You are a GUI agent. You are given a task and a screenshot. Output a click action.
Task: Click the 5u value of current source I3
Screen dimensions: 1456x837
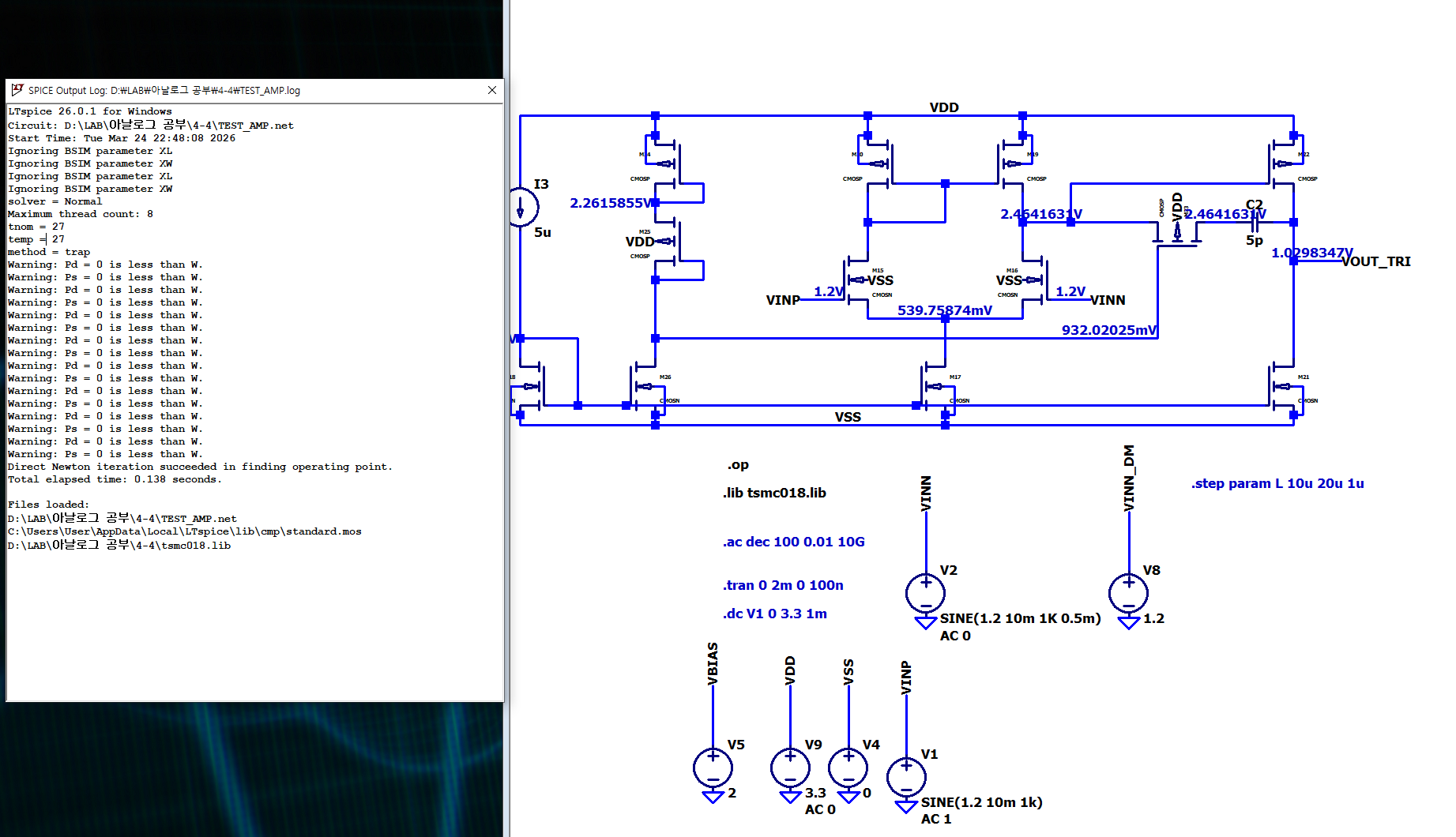tap(543, 232)
